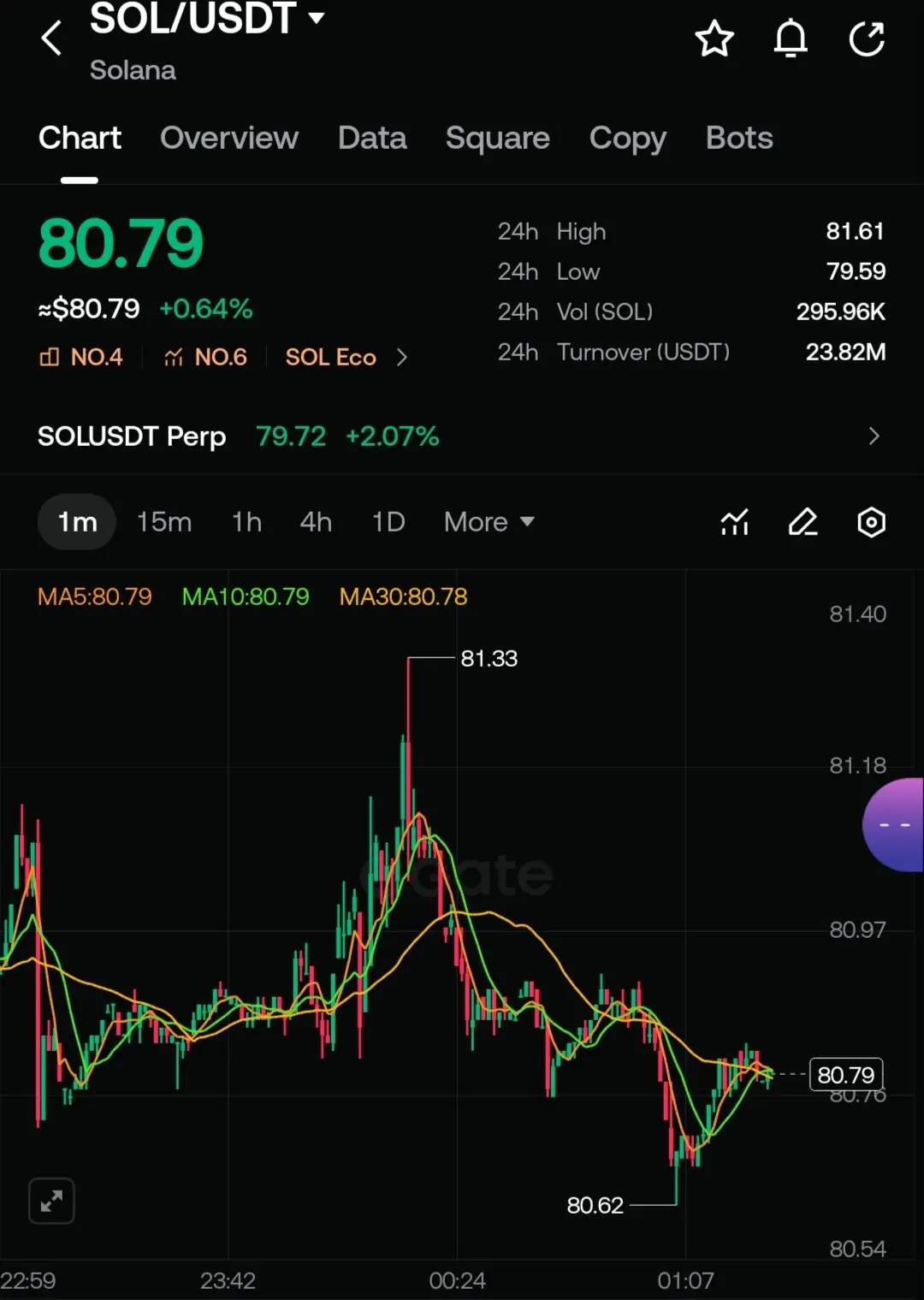
Task: Tap the 01:07 time axis label
Action: [x=685, y=1281]
